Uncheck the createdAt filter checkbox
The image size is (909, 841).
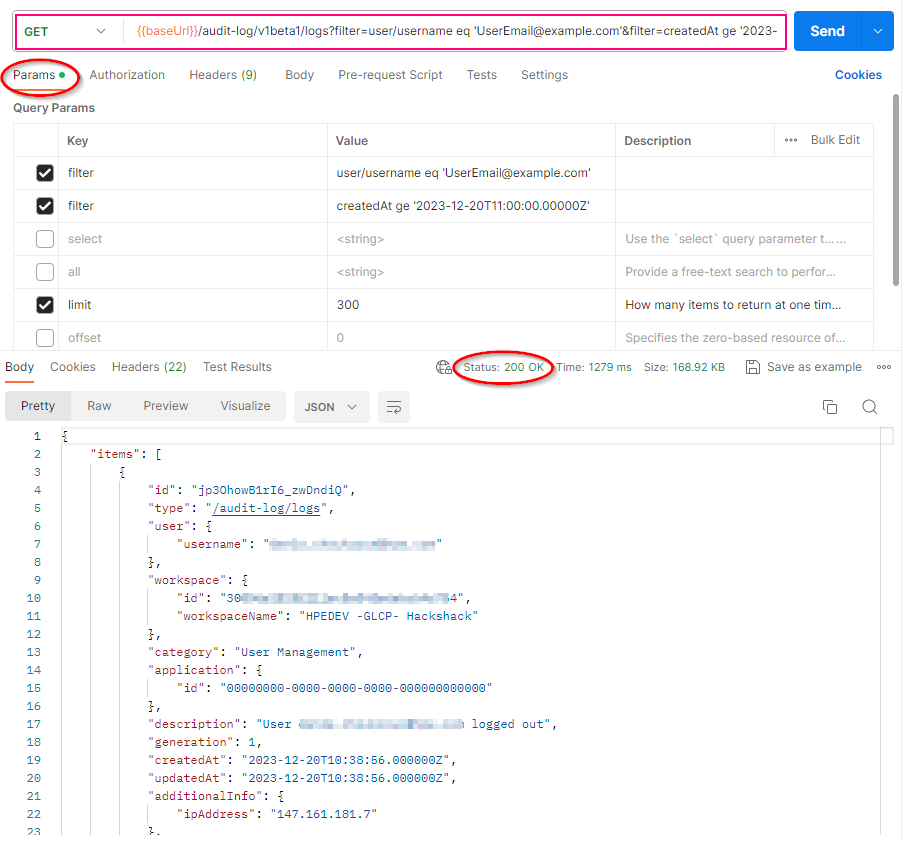click(x=45, y=206)
